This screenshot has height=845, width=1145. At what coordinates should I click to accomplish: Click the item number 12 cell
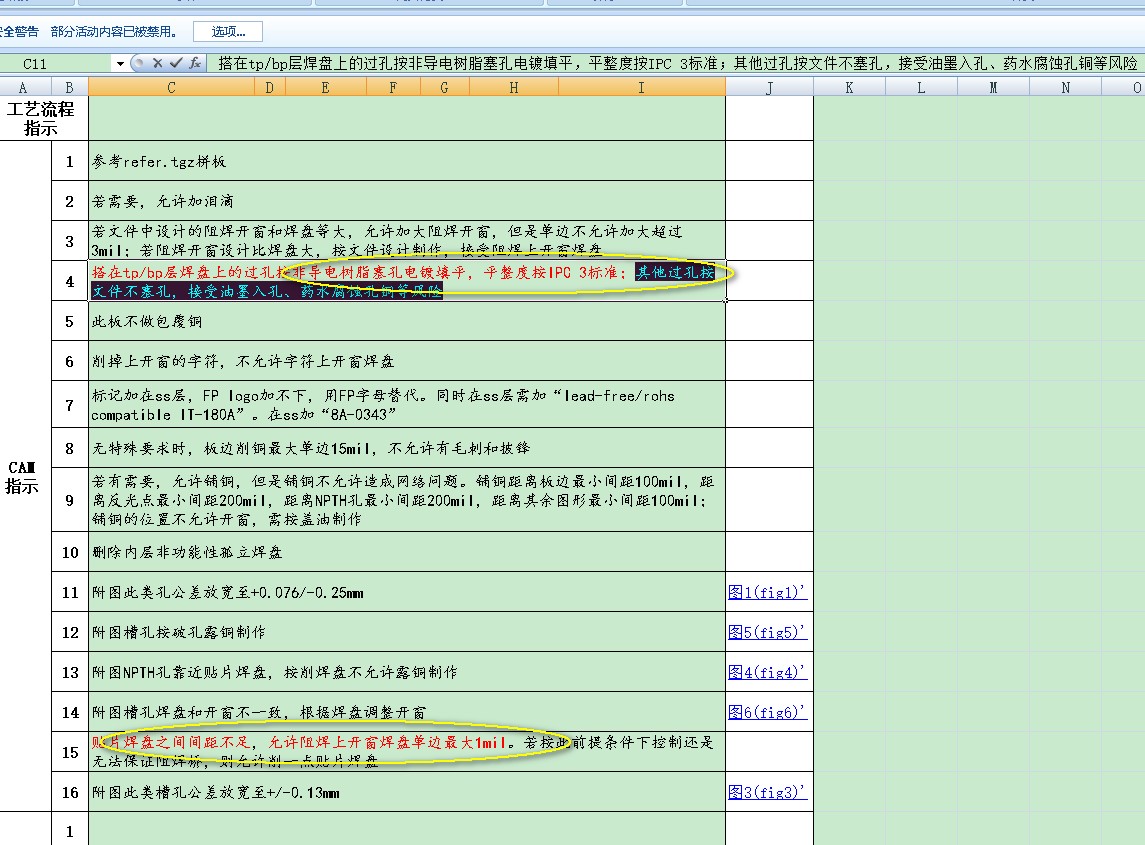pos(70,632)
